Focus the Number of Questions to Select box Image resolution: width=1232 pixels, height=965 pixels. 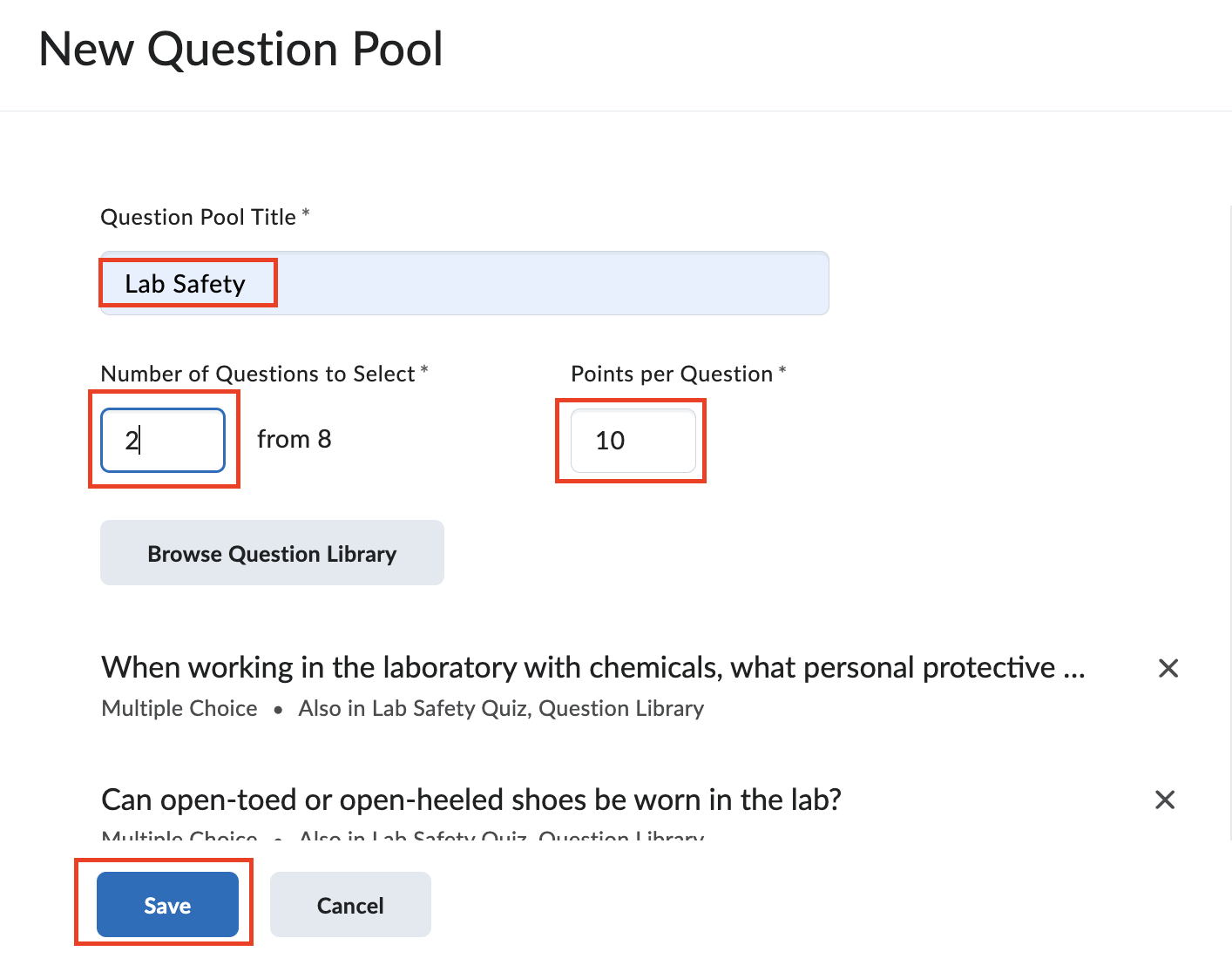(x=163, y=440)
